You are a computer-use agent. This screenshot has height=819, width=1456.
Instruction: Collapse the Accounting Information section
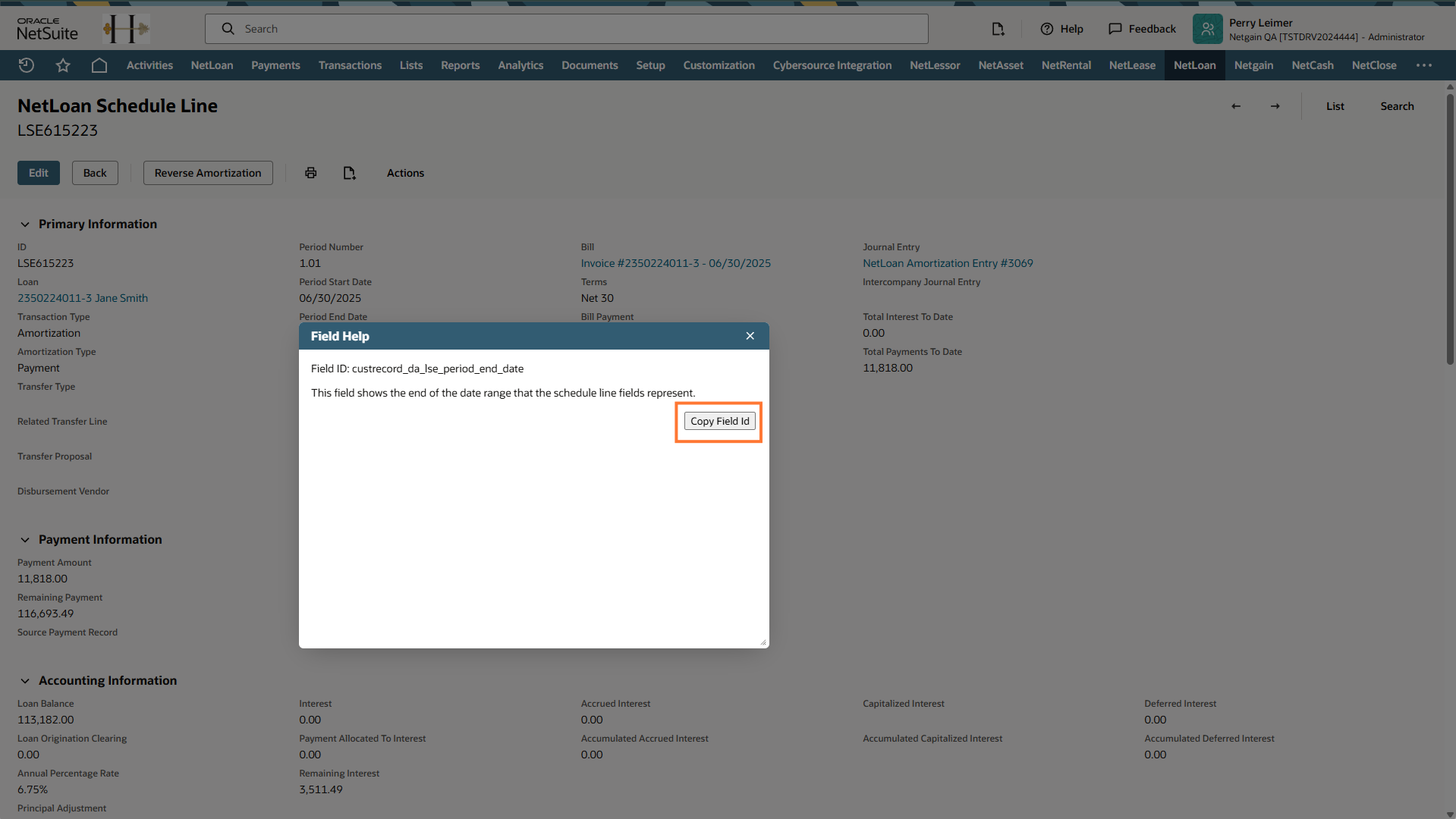pyautogui.click(x=25, y=681)
